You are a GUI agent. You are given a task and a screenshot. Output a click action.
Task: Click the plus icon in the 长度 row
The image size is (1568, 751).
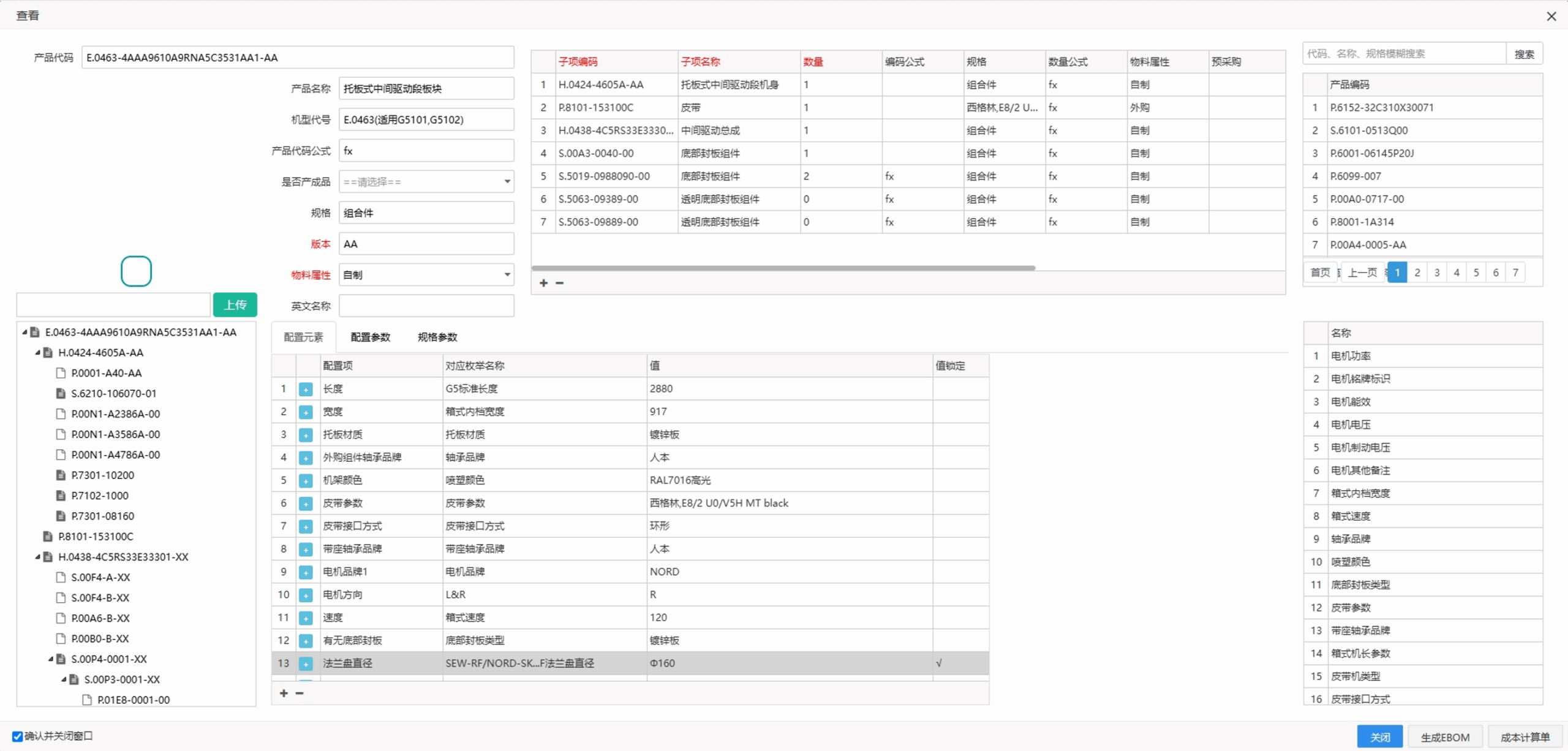coord(306,389)
